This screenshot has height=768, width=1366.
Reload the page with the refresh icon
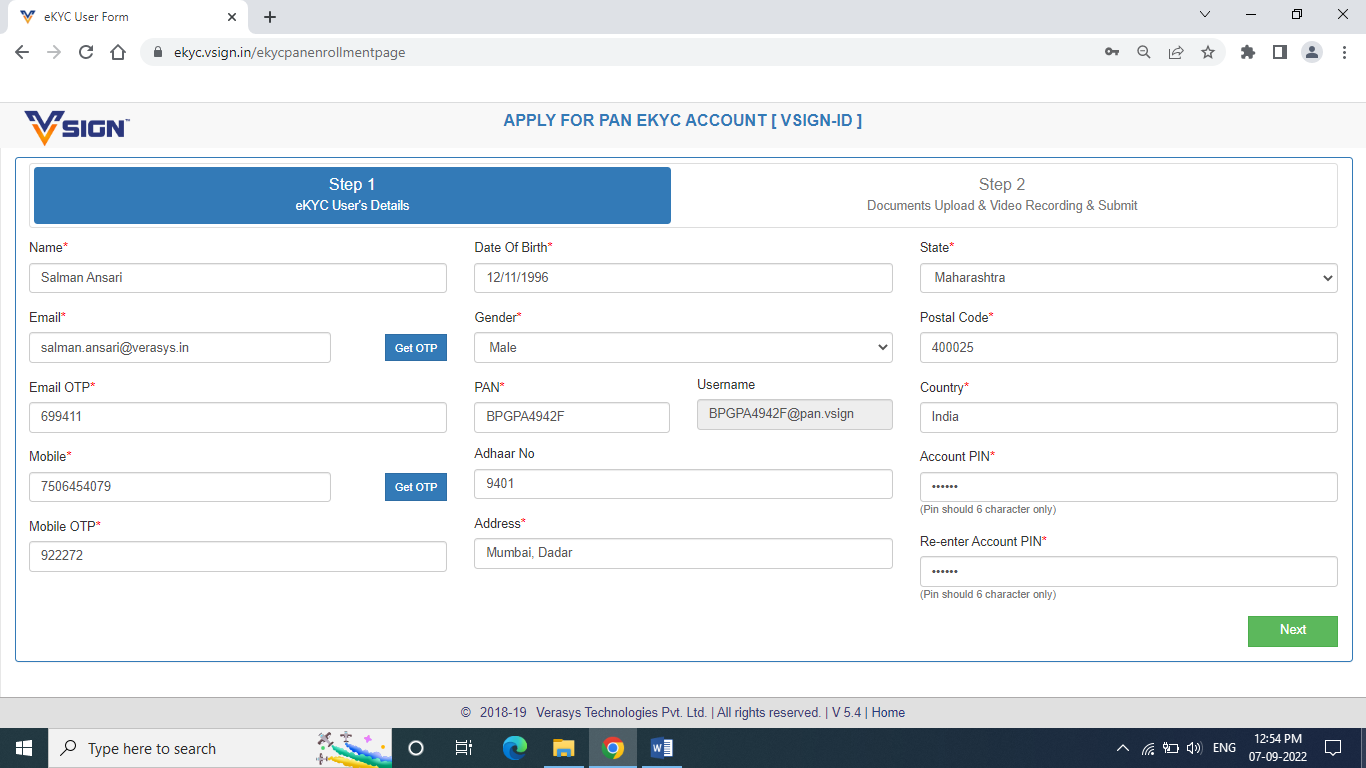coord(86,52)
